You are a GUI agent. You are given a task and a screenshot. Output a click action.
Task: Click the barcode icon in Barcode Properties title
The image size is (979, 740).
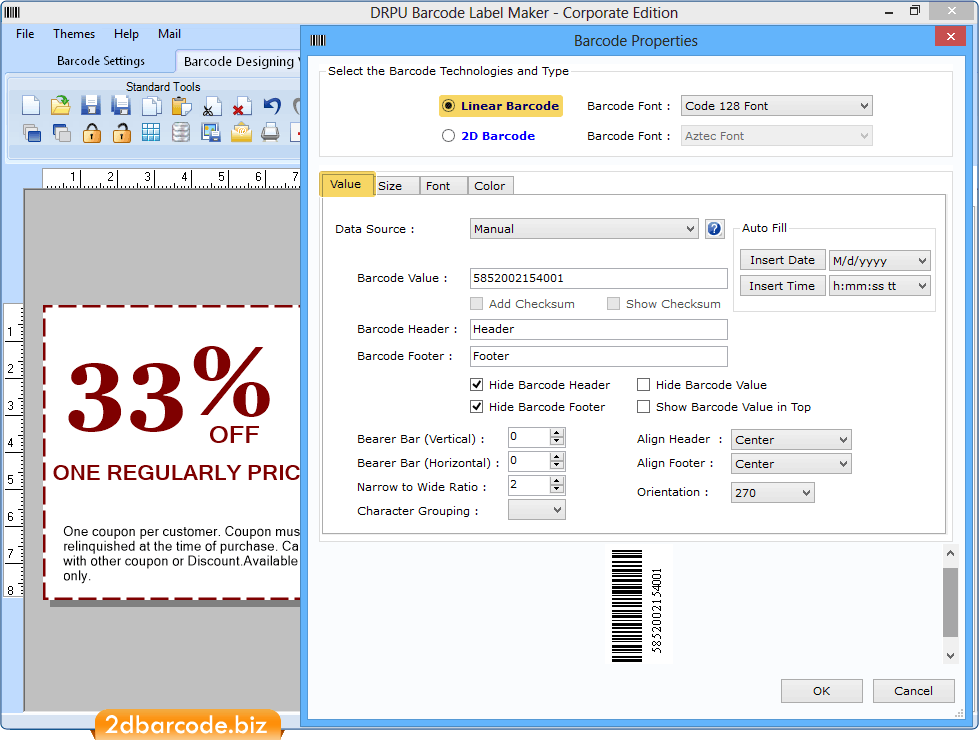pyautogui.click(x=318, y=41)
